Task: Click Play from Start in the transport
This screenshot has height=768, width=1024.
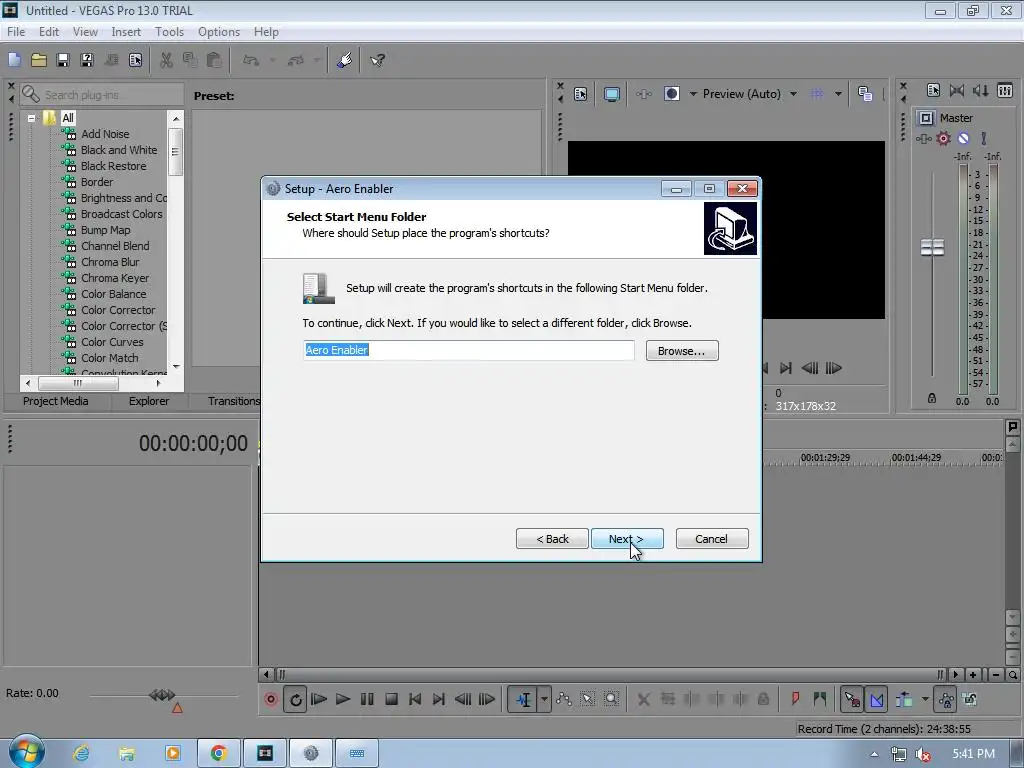Action: pos(319,699)
